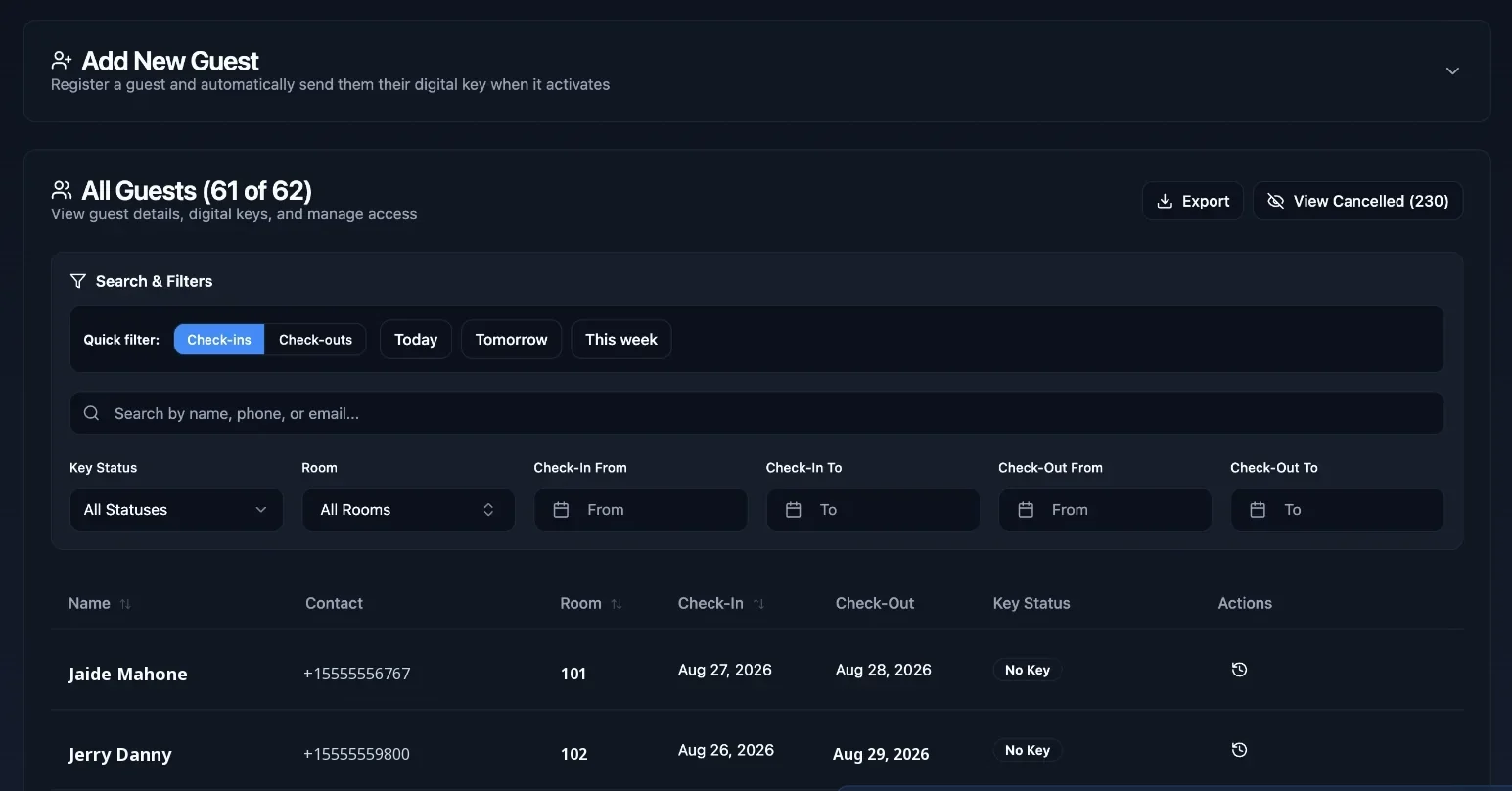Image resolution: width=1512 pixels, height=791 pixels.
Task: Open the Check-In To date picker
Action: [872, 510]
